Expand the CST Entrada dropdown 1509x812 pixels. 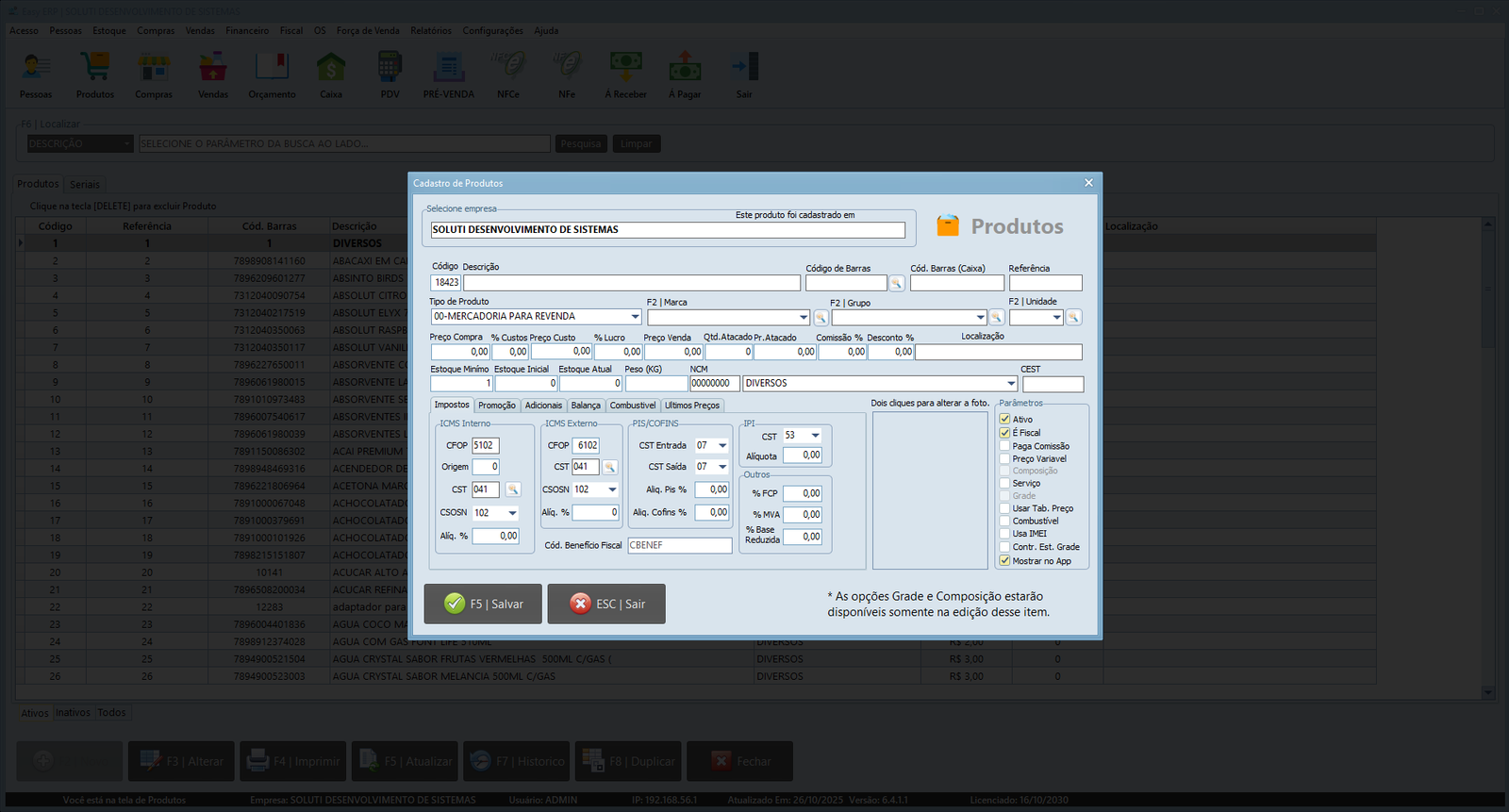point(722,446)
